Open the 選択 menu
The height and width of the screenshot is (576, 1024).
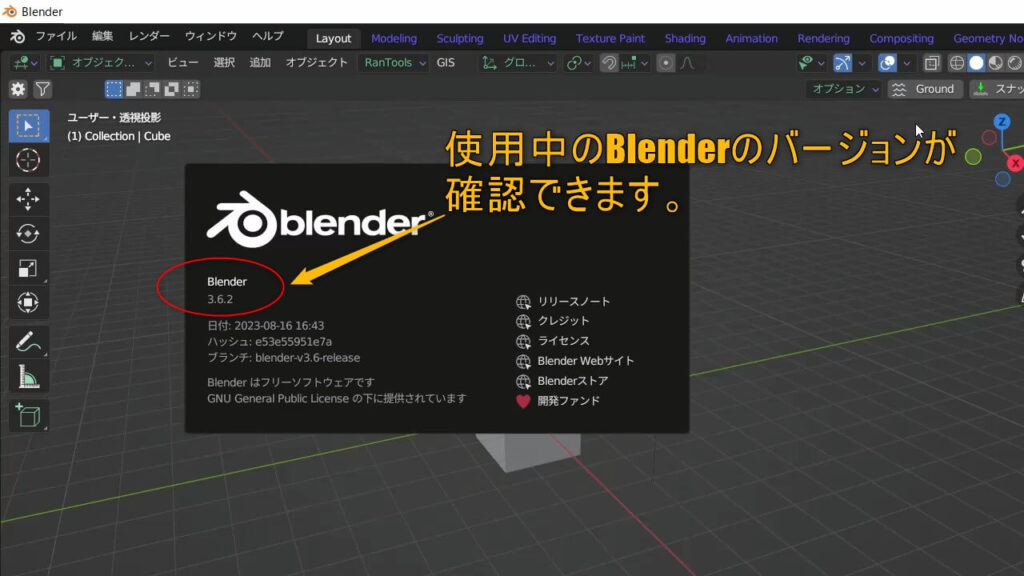pyautogui.click(x=224, y=63)
